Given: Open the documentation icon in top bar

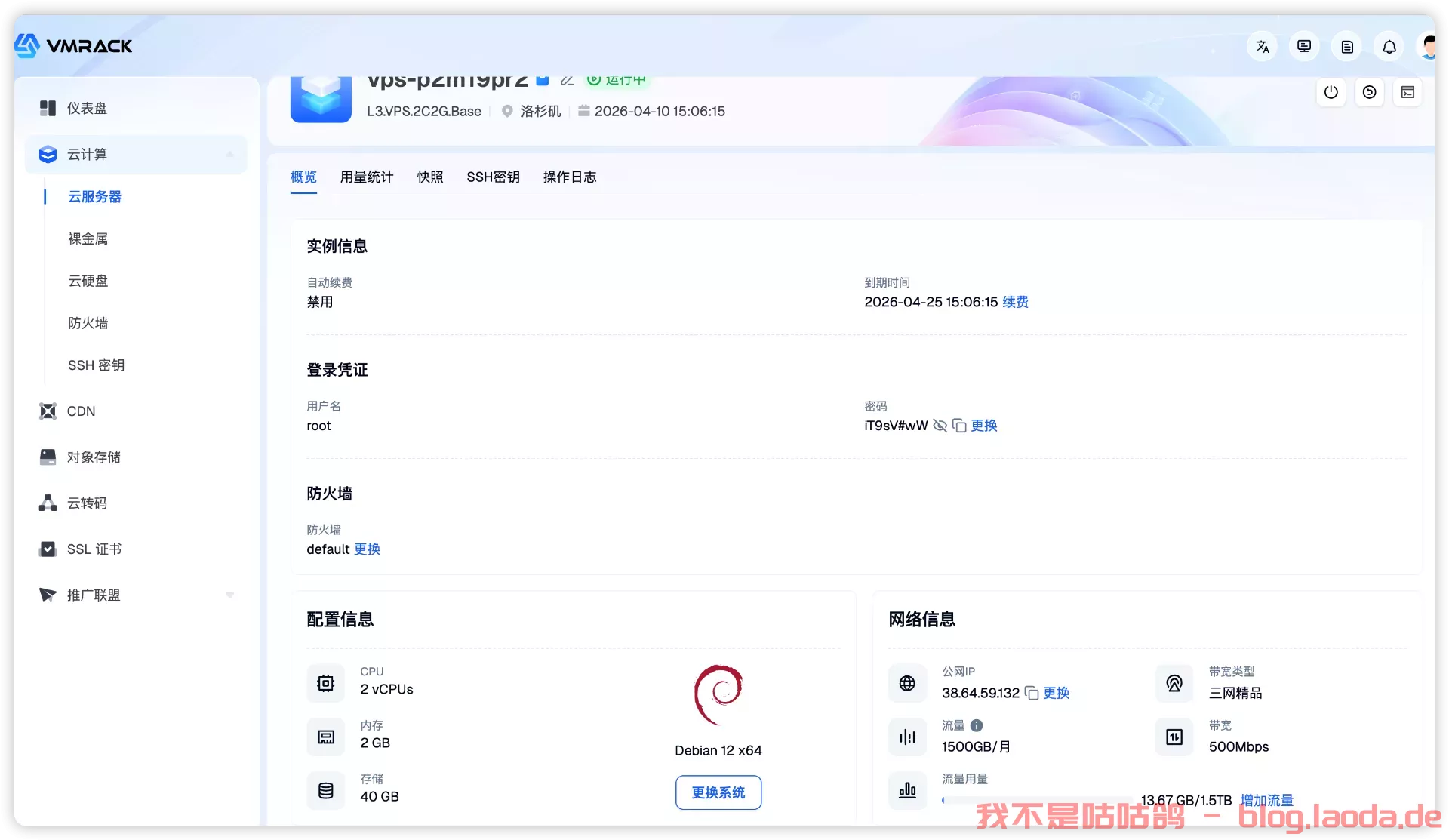Looking at the screenshot, I should 1348,46.
